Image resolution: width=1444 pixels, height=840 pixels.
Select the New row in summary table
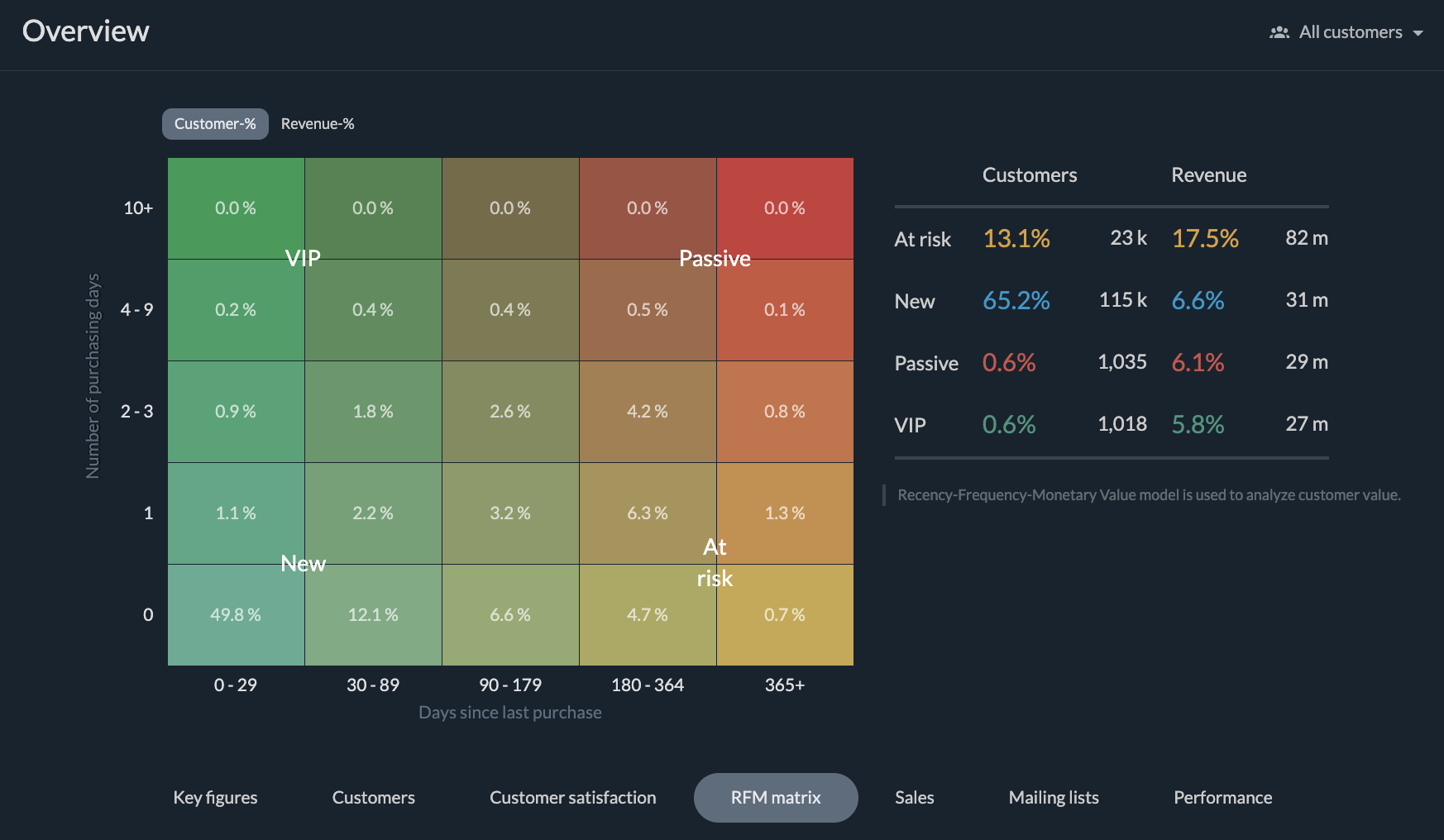point(1112,301)
